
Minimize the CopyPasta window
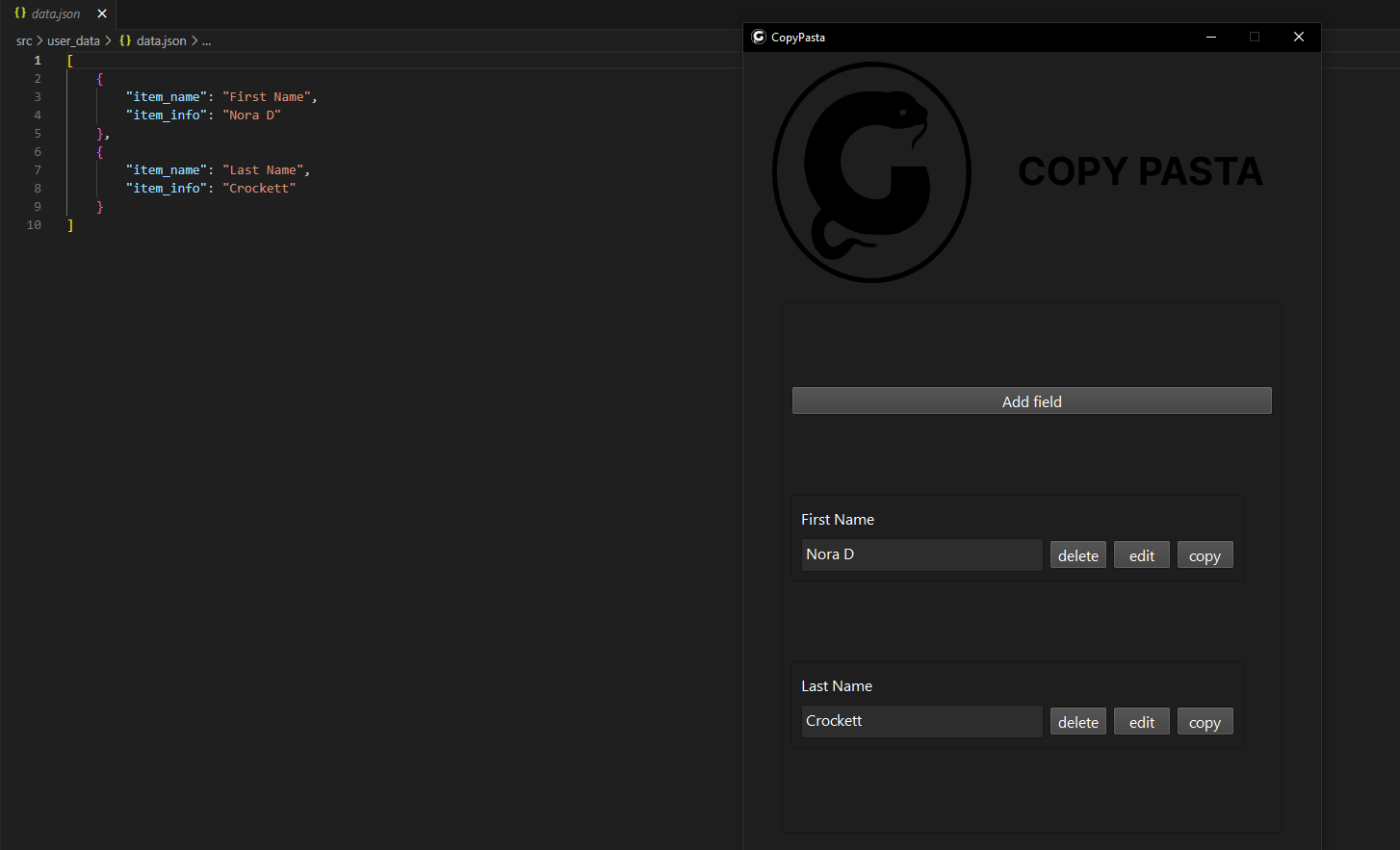pos(1210,37)
